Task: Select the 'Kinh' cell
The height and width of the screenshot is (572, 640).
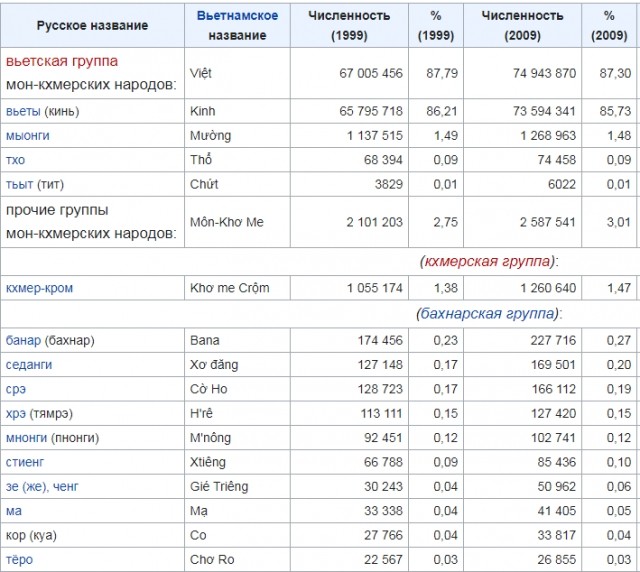Action: (x=237, y=111)
